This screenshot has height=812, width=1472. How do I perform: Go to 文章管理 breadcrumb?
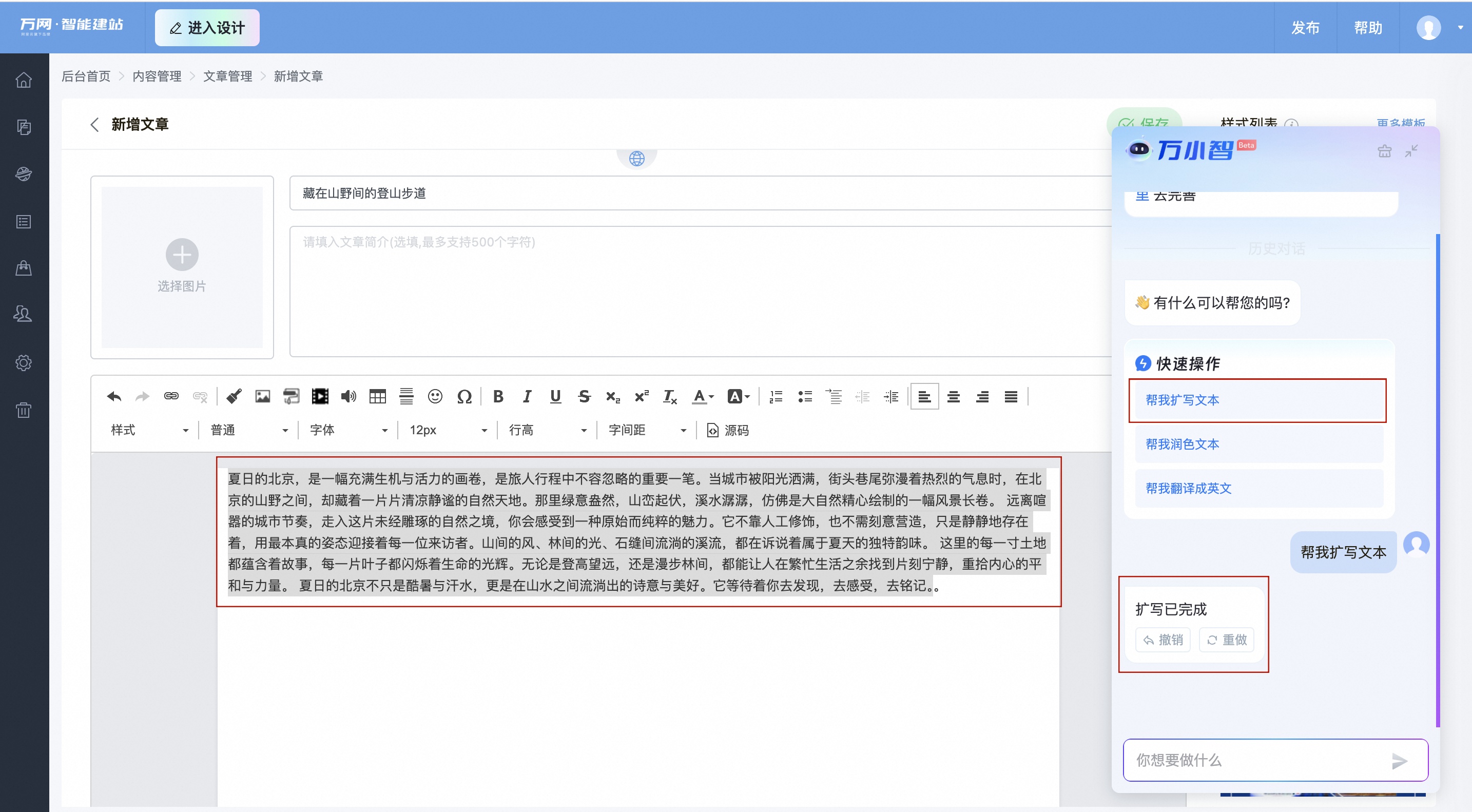click(x=227, y=76)
